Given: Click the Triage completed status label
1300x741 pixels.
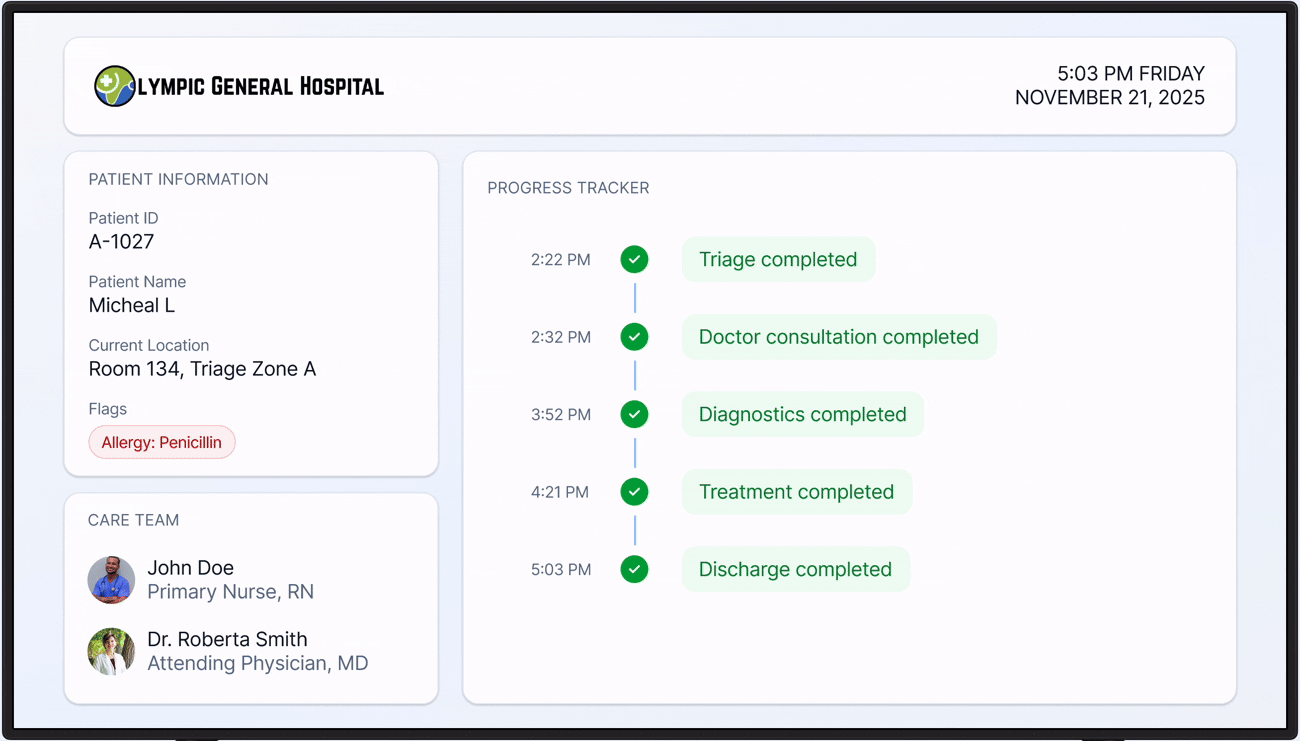Looking at the screenshot, I should pyautogui.click(x=778, y=260).
